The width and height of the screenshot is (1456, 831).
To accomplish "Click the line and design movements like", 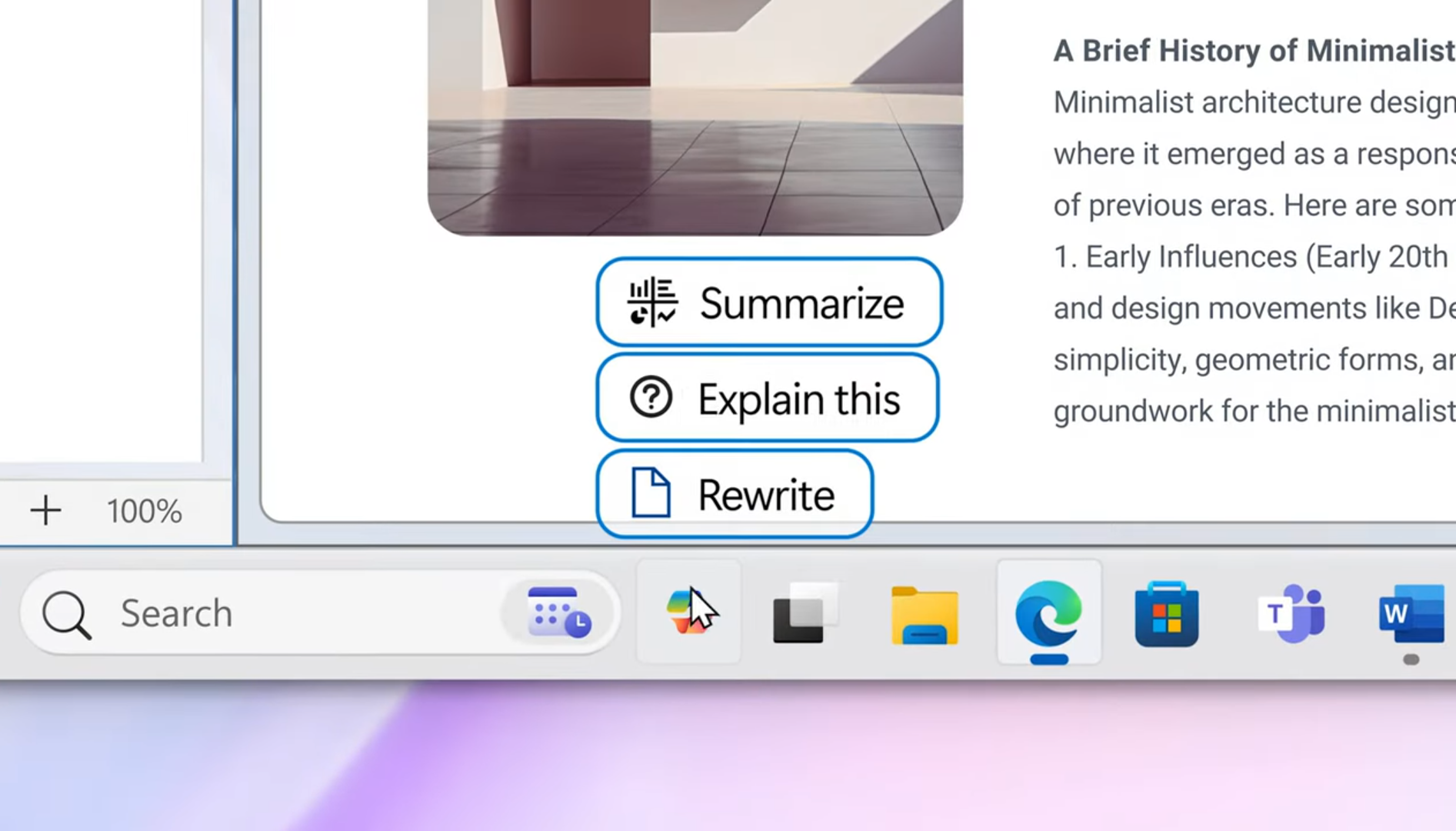I will (x=1254, y=309).
